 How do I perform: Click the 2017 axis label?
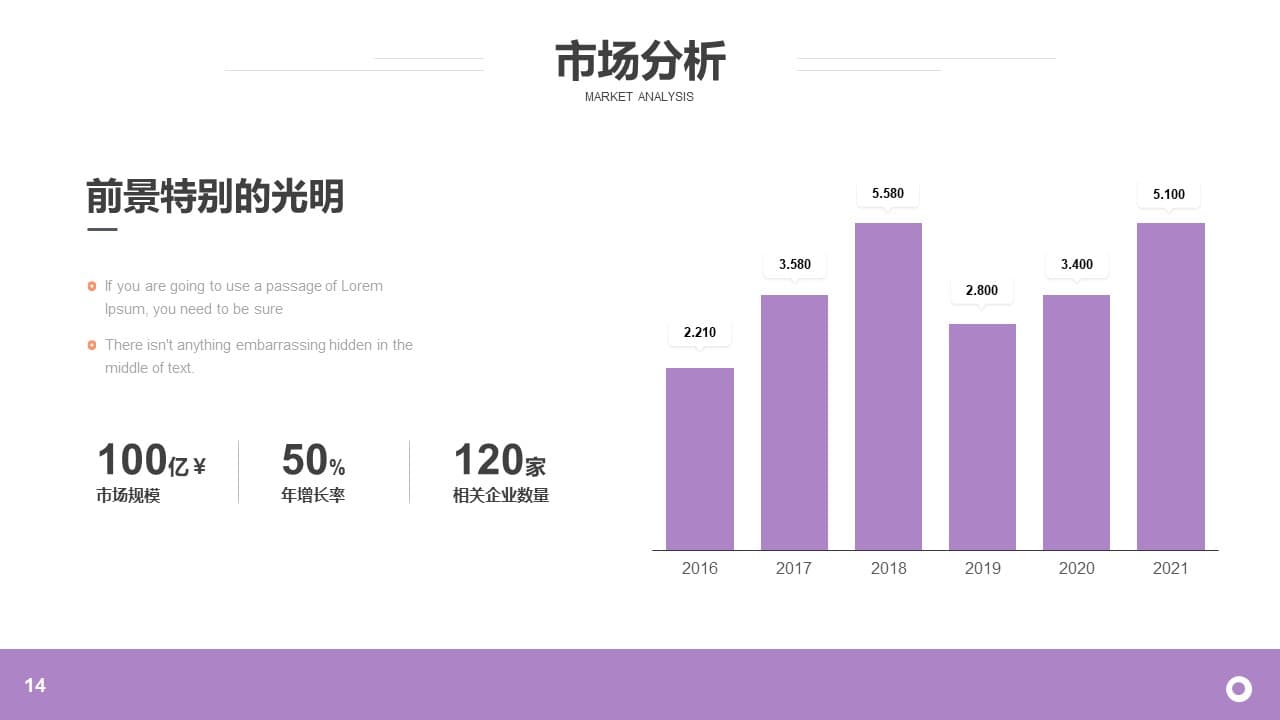coord(794,568)
